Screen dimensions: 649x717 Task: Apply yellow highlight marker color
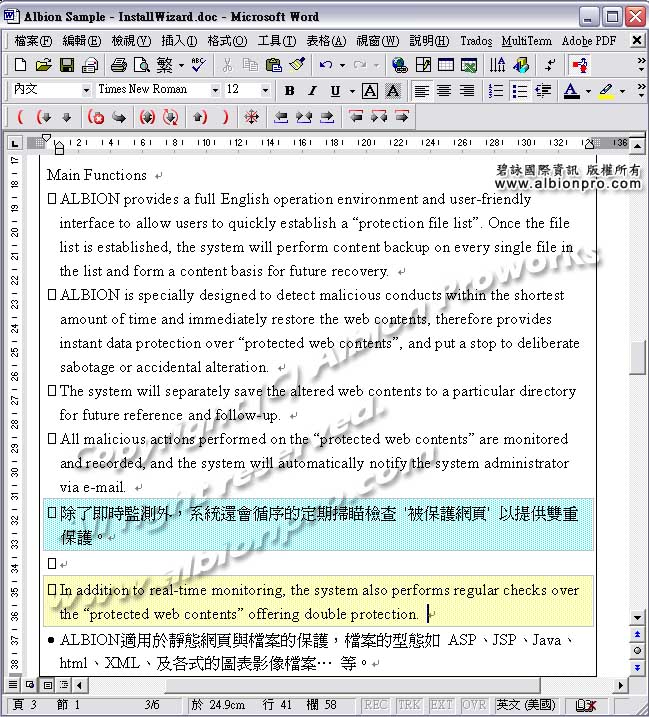[606, 91]
